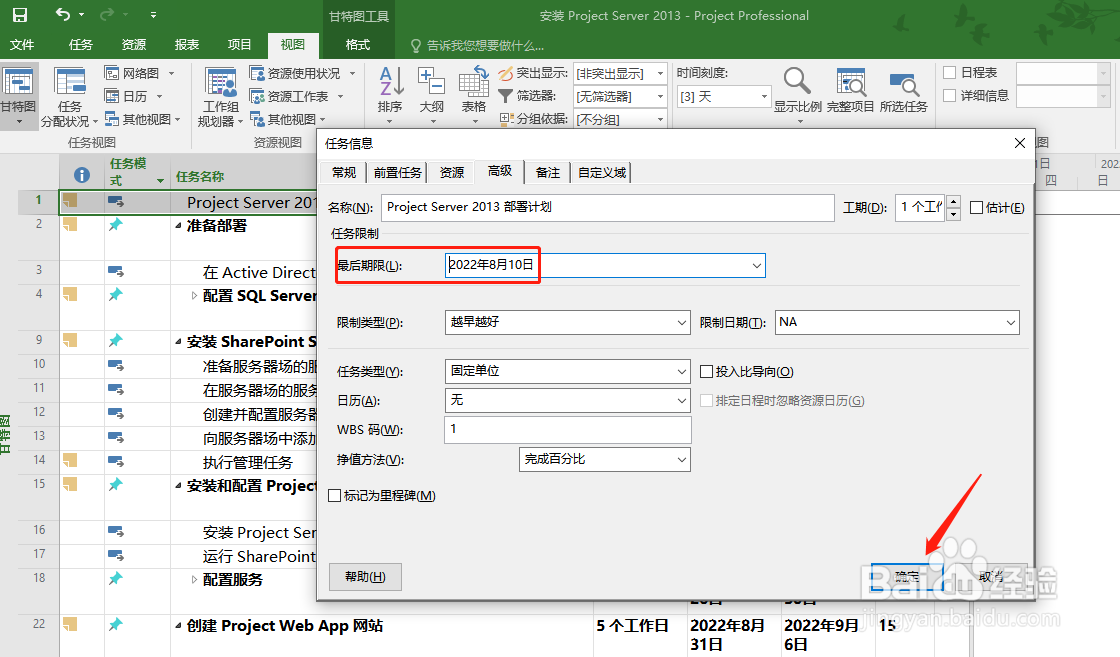Image resolution: width=1120 pixels, height=657 pixels.
Task: Click the Tell Me lightbulb search box
Action: [x=477, y=45]
